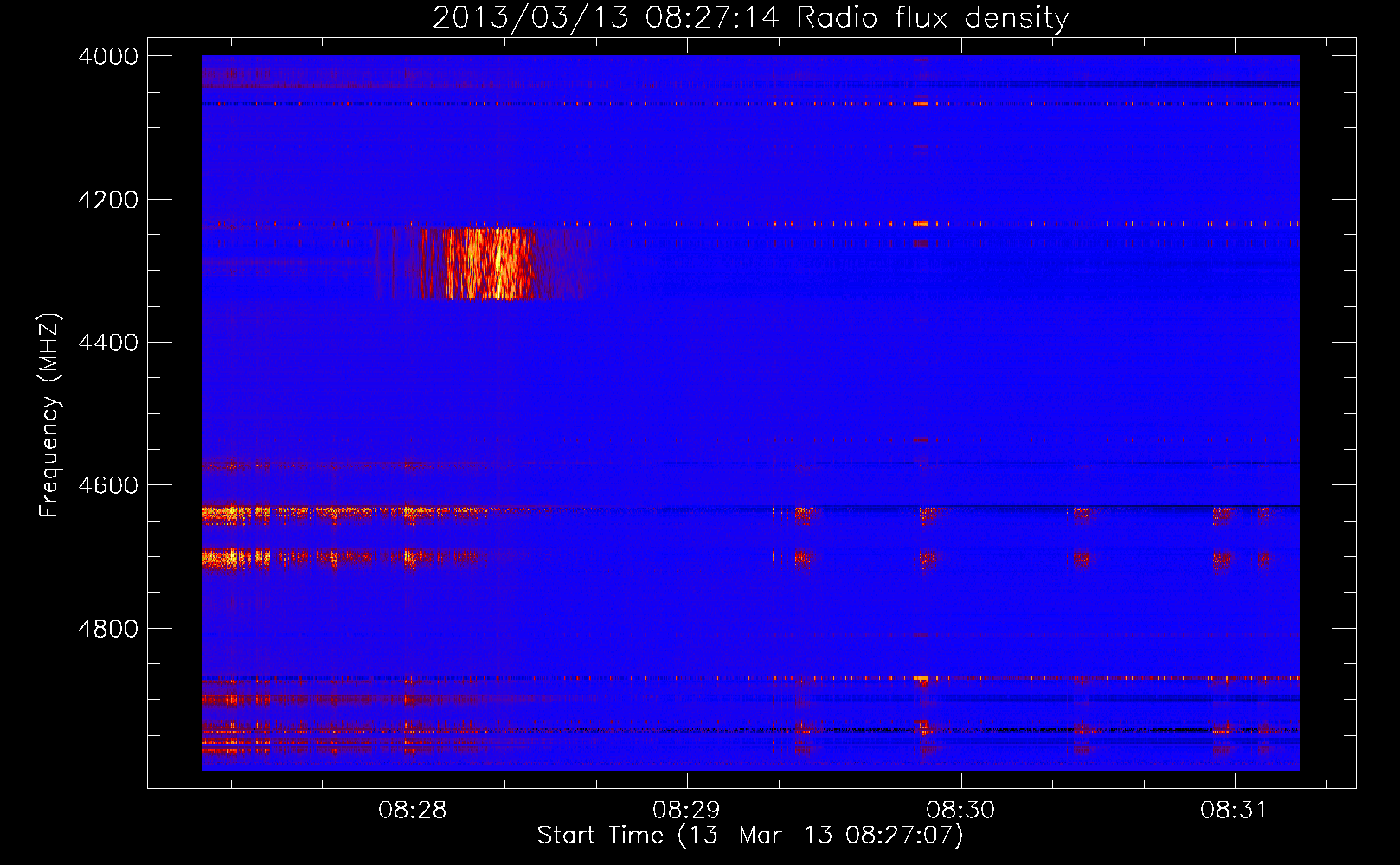Click the 'Start Time (13-Mar-13 08:27:07)' label
Screen dimensions: 1400x865
click(x=750, y=836)
